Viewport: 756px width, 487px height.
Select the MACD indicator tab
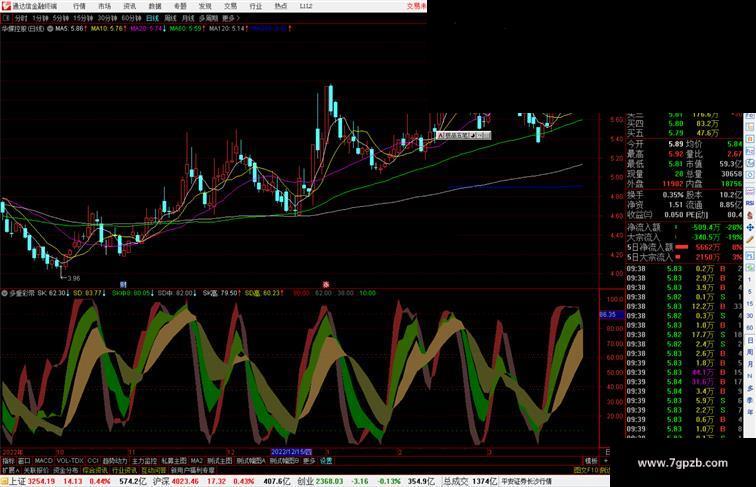(43, 461)
